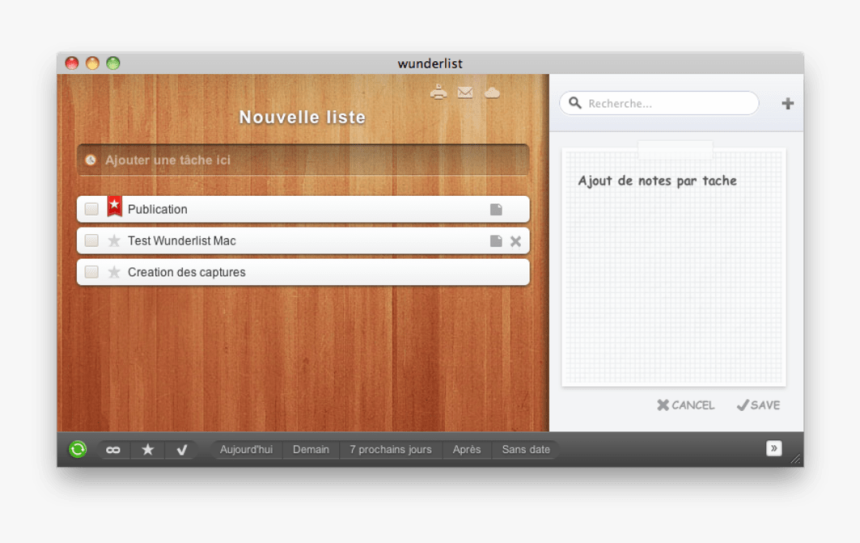Add a new list with the plus icon
Viewport: 860px width, 543px height.
click(x=788, y=103)
